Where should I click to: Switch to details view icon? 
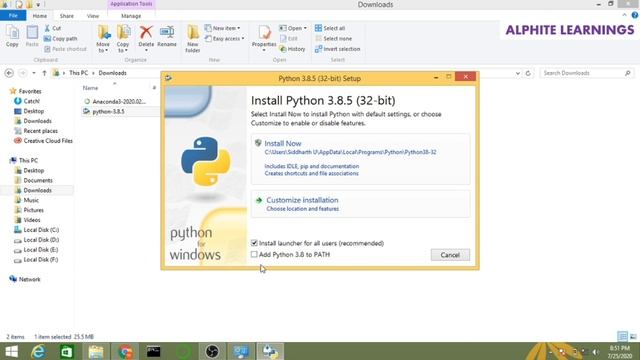pyautogui.click(x=622, y=336)
